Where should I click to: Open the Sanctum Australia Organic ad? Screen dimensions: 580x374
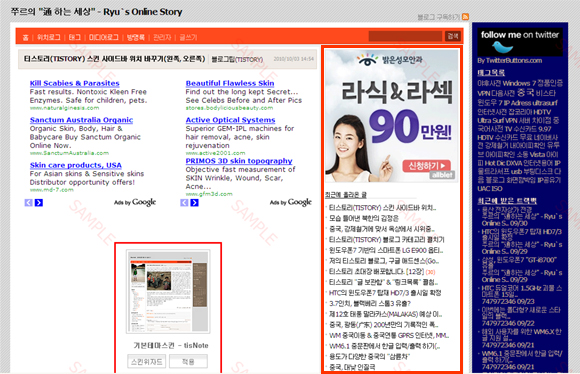pyautogui.click(x=81, y=120)
